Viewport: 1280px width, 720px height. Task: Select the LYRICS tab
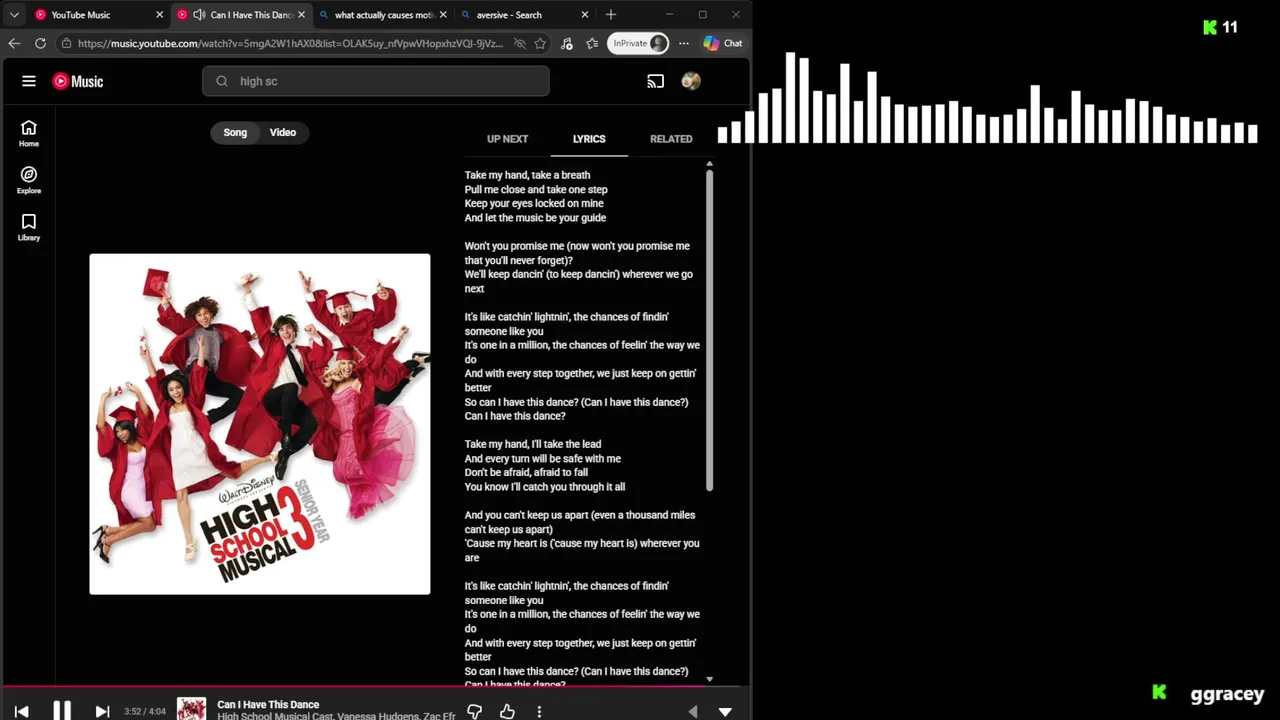[589, 139]
